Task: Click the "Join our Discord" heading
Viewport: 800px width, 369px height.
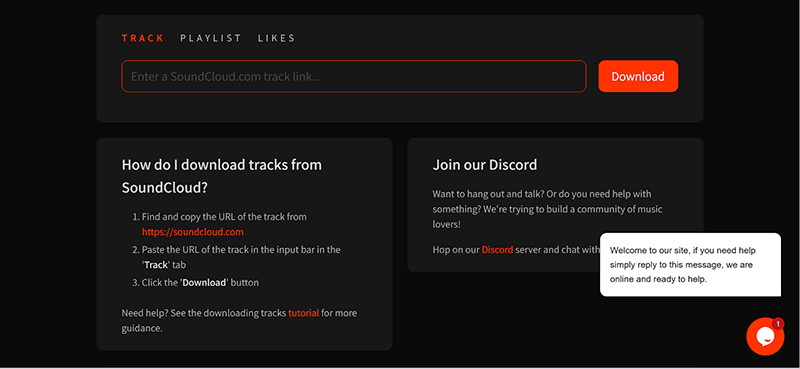Action: tap(485, 165)
